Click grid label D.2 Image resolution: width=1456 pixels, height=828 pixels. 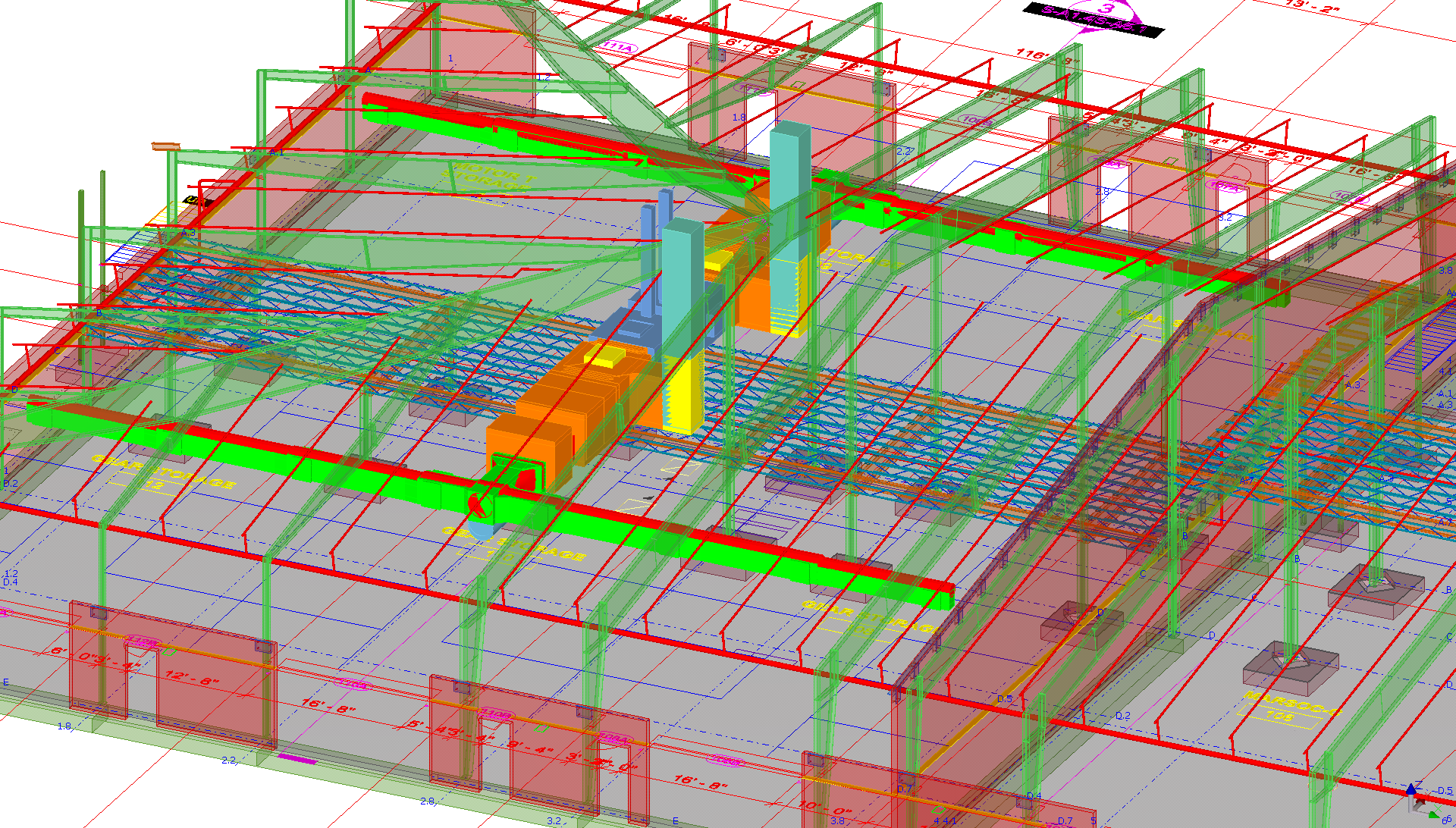point(1122,716)
